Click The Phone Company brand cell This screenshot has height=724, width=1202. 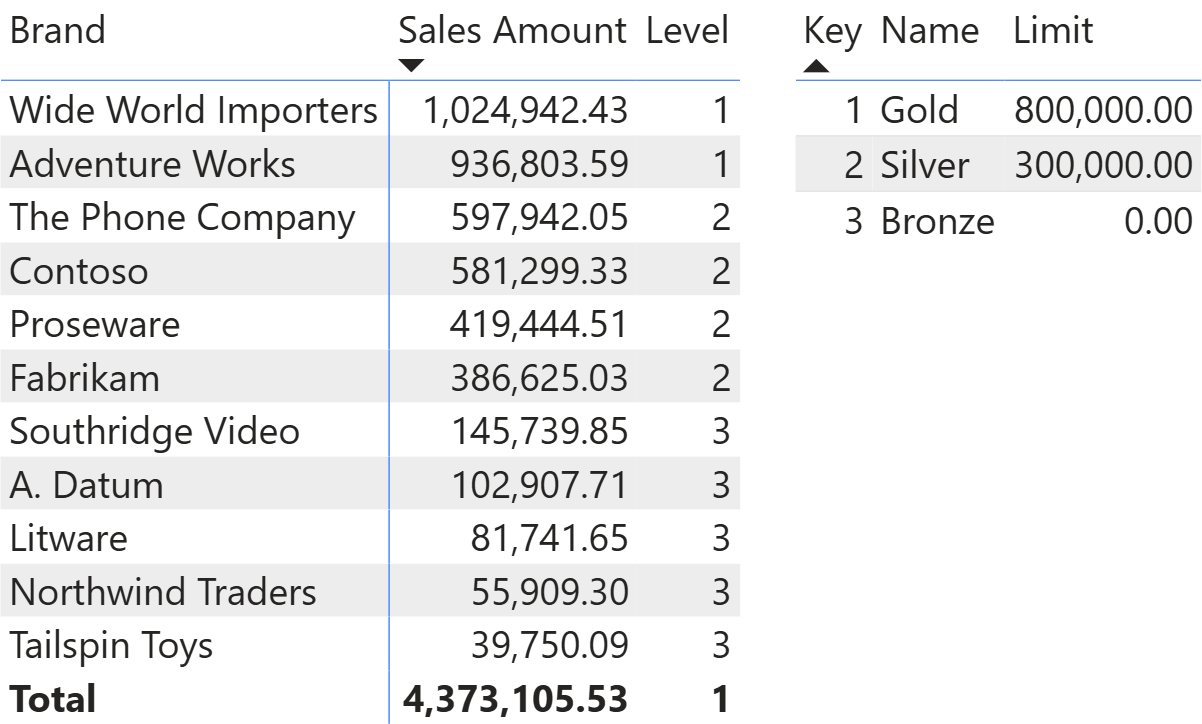pos(182,218)
